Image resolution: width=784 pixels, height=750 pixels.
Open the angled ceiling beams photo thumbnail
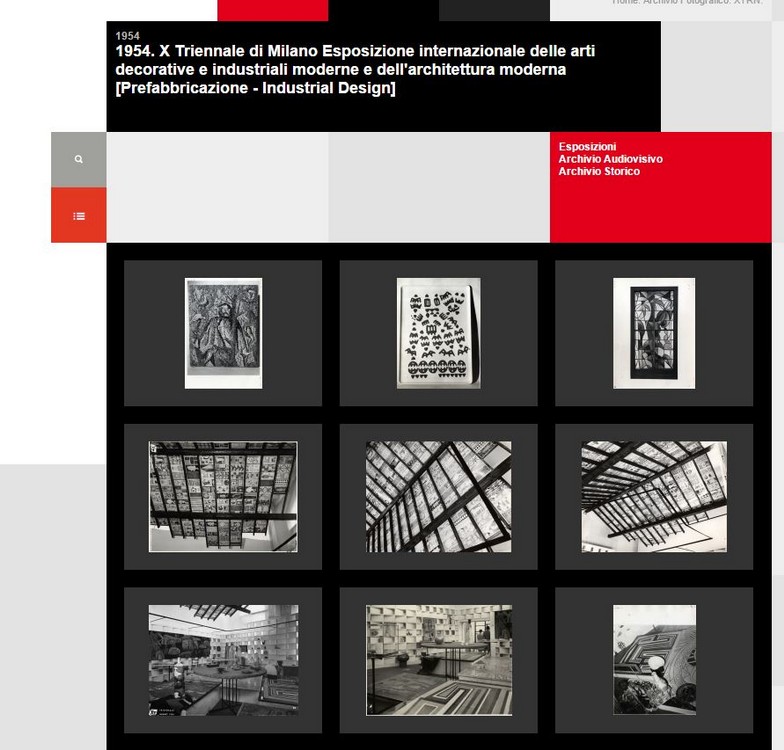(654, 497)
